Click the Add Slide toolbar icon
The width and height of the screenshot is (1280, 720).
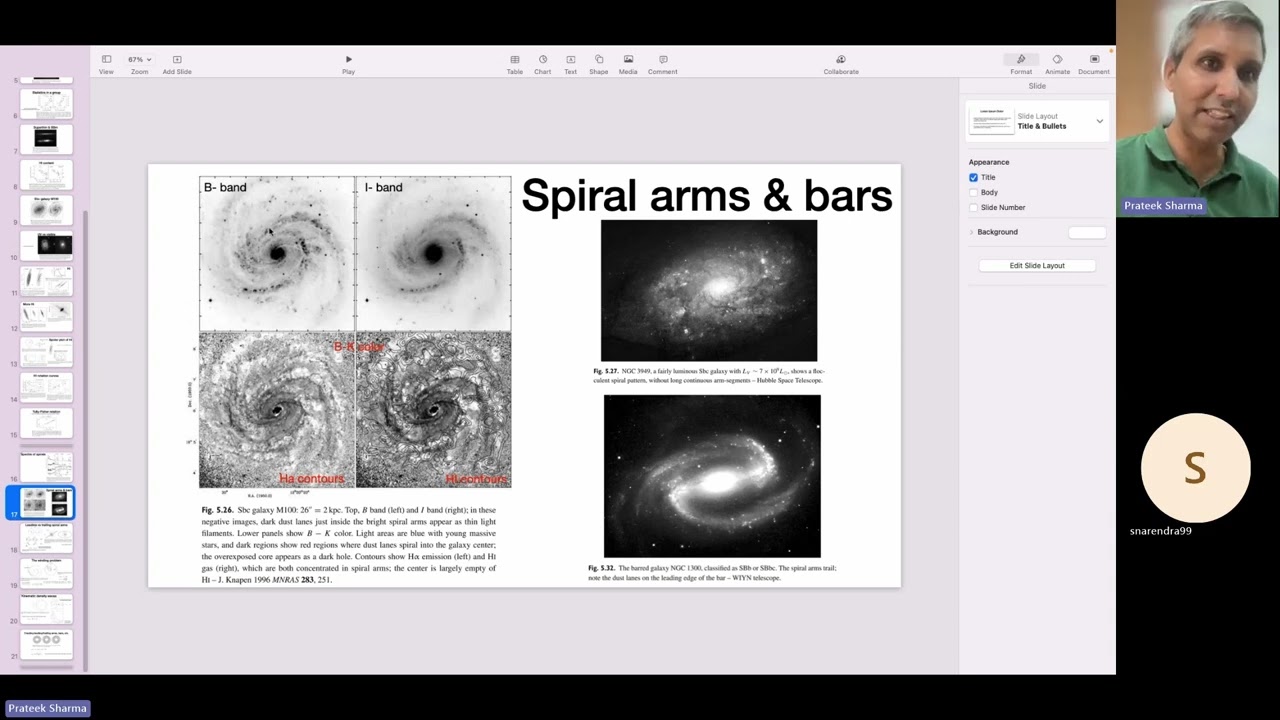(177, 59)
